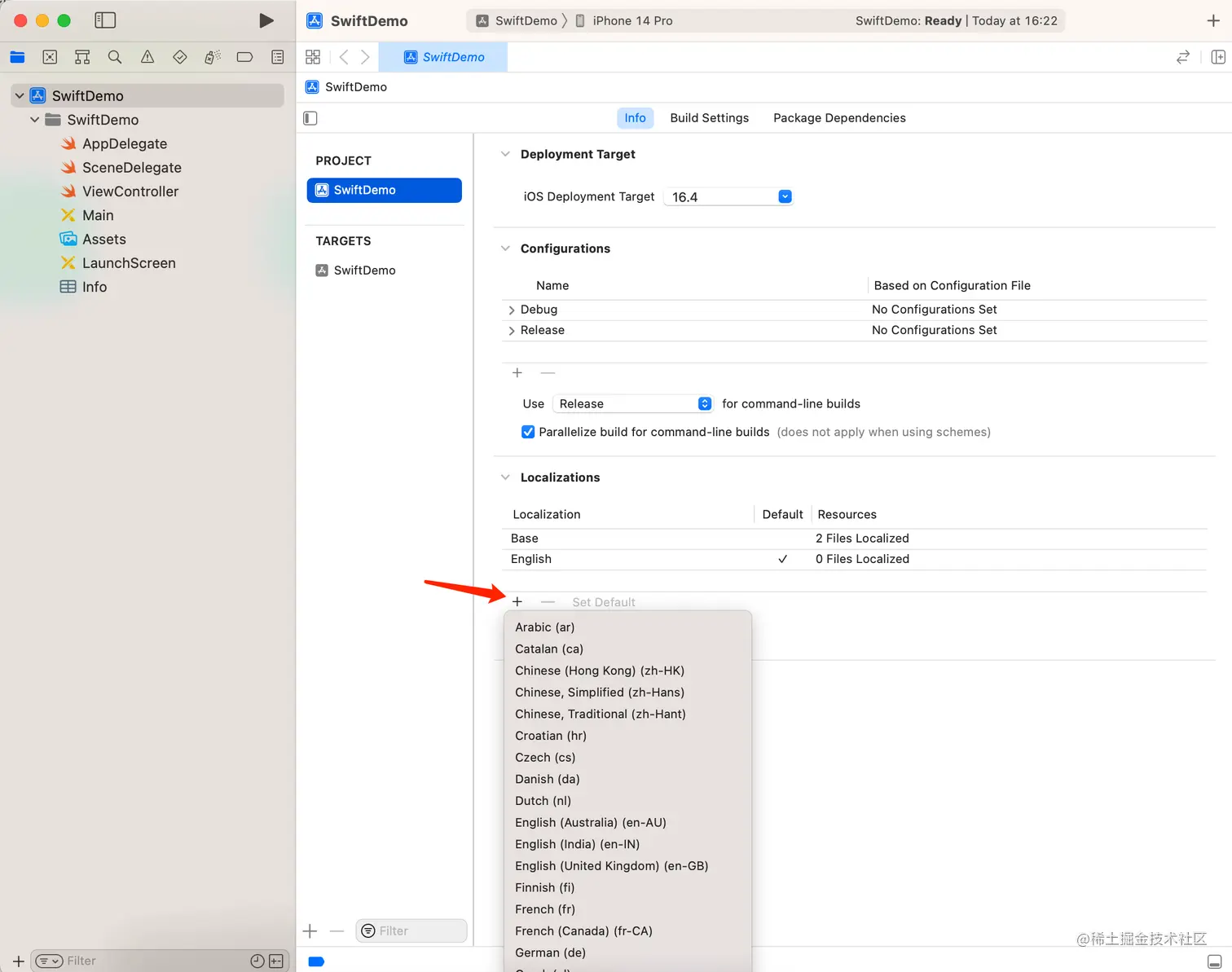Select SwiftDemo under PROJECT
Viewport: 1232px width, 972px height.
coord(385,190)
